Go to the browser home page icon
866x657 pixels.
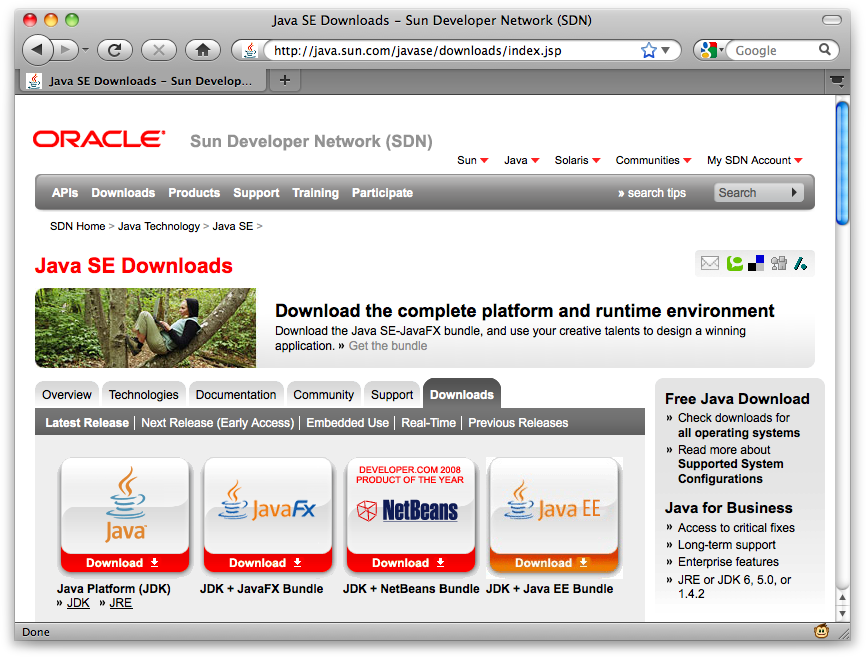pyautogui.click(x=203, y=50)
